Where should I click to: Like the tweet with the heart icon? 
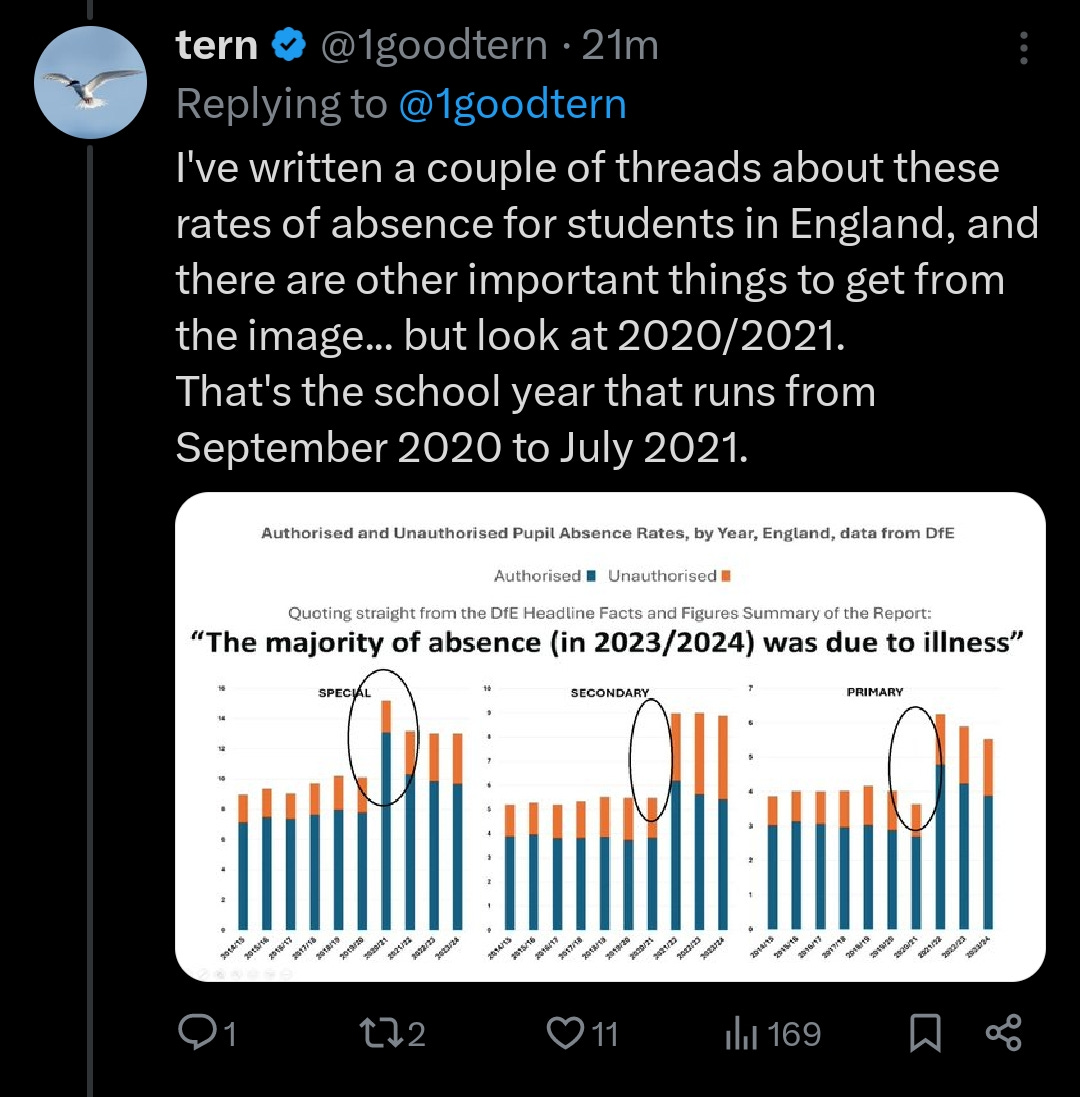pyautogui.click(x=567, y=1033)
